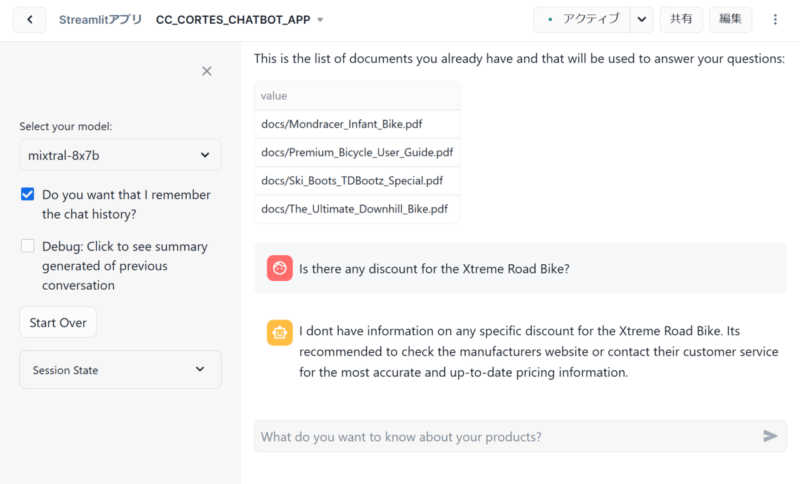Expand the Session State section
This screenshot has width=800, height=484.
(x=120, y=369)
